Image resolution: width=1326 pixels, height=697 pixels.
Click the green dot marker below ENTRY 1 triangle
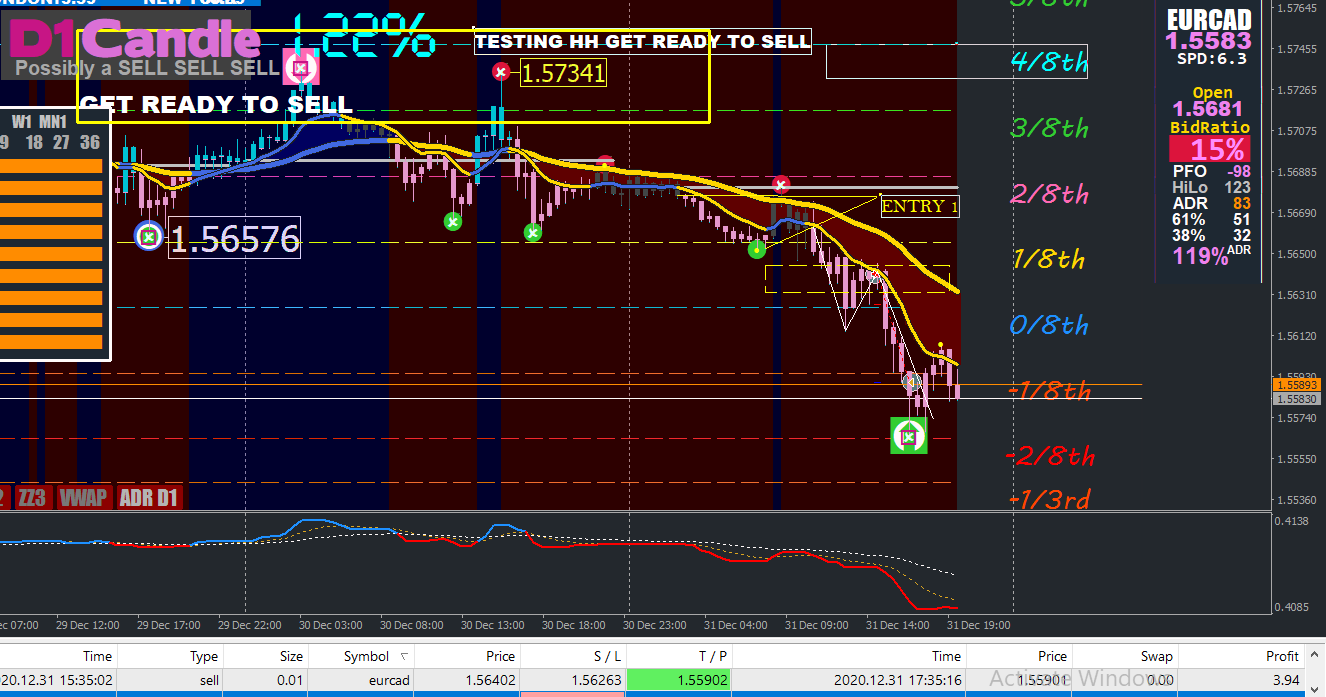coord(757,249)
